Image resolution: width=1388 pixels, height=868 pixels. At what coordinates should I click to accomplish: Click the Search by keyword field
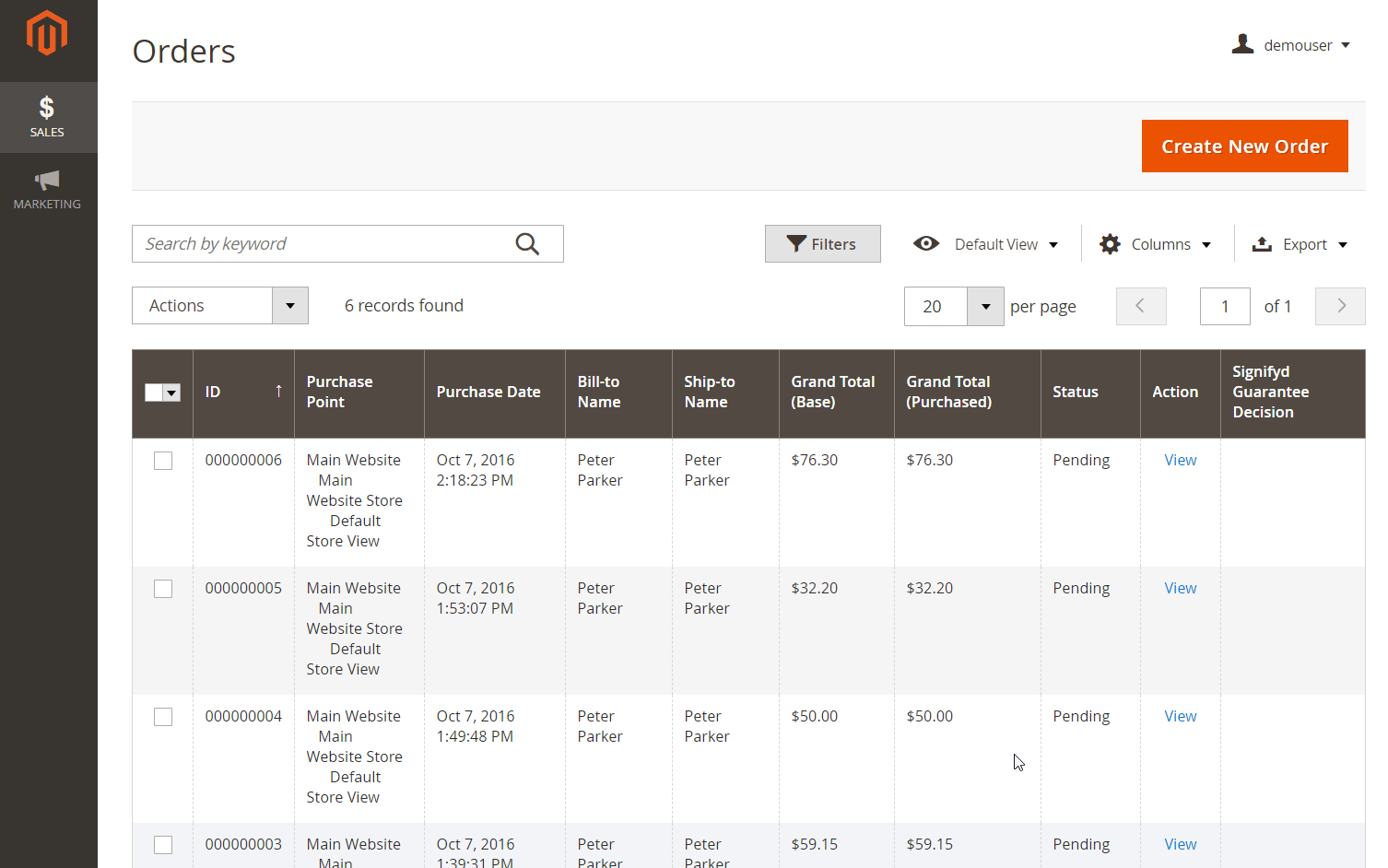coord(323,244)
